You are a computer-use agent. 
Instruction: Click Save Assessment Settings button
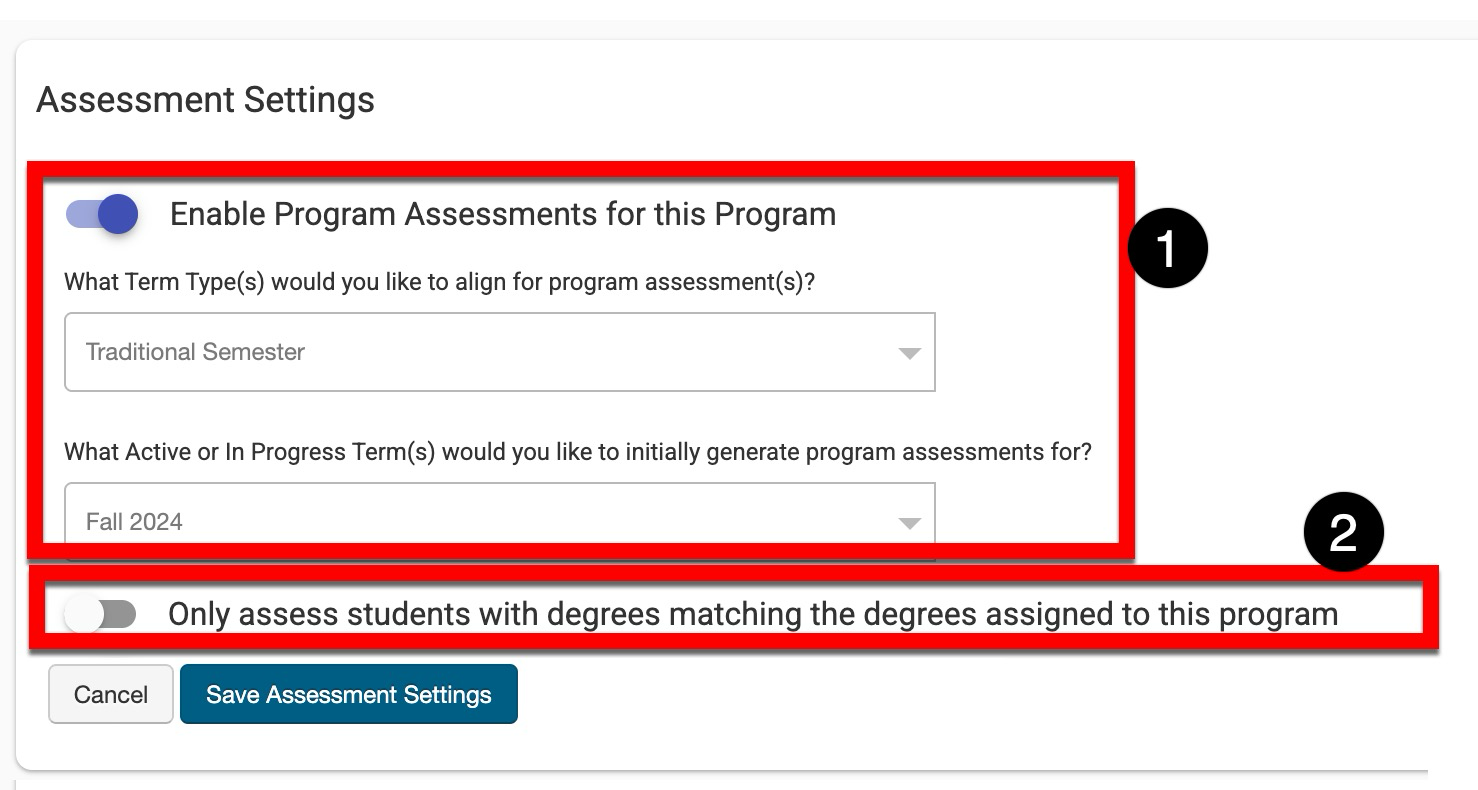point(348,694)
